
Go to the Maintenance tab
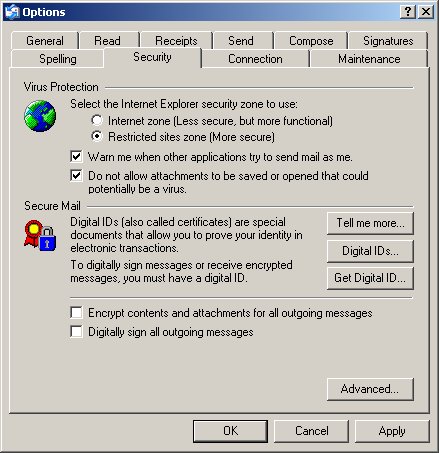369,59
